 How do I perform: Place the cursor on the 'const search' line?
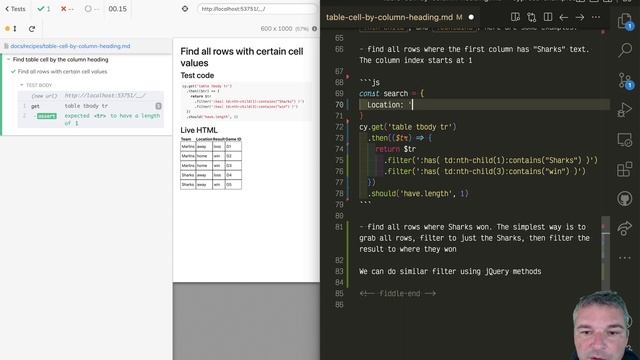pos(392,93)
